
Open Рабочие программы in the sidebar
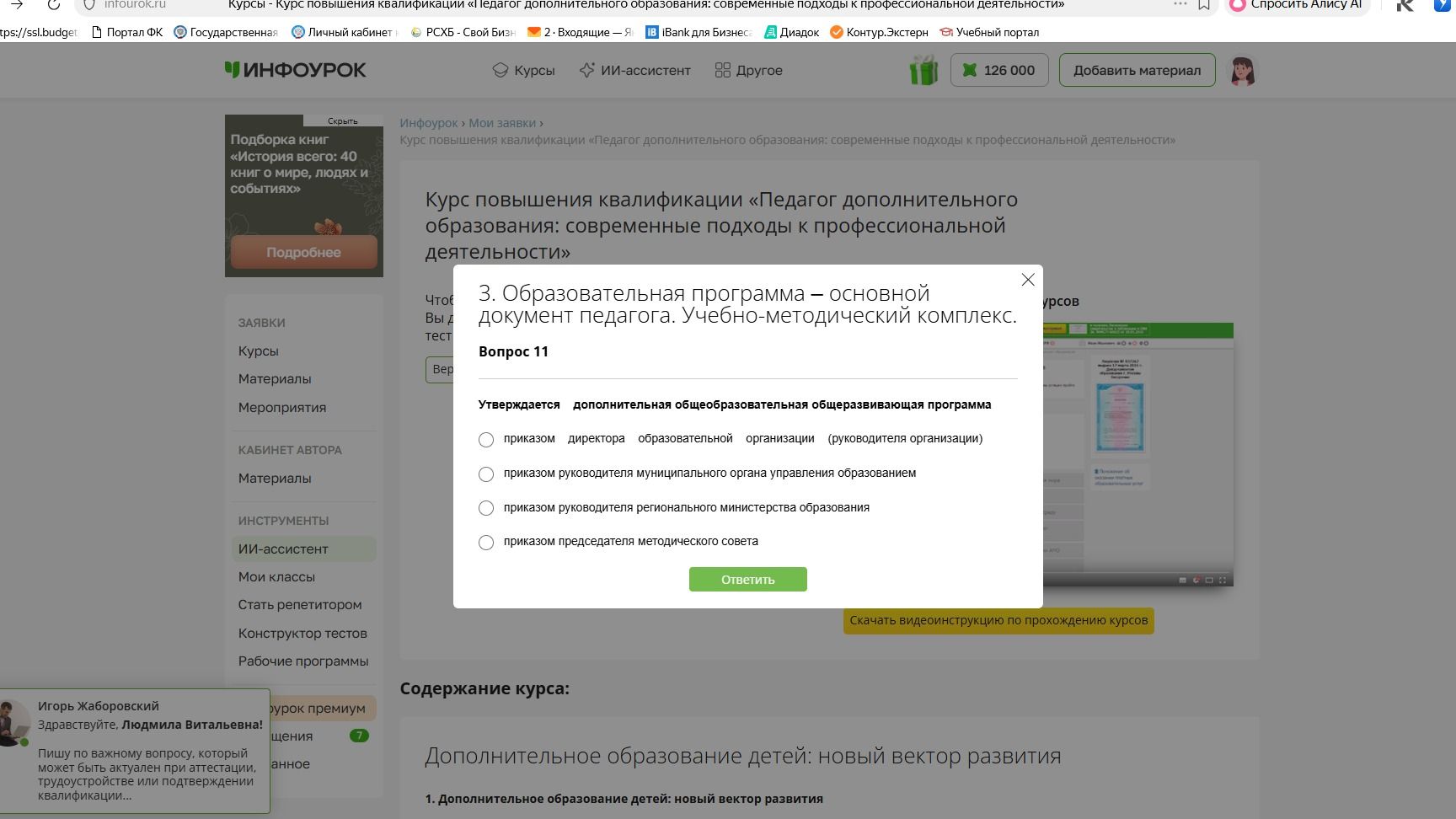pos(303,661)
